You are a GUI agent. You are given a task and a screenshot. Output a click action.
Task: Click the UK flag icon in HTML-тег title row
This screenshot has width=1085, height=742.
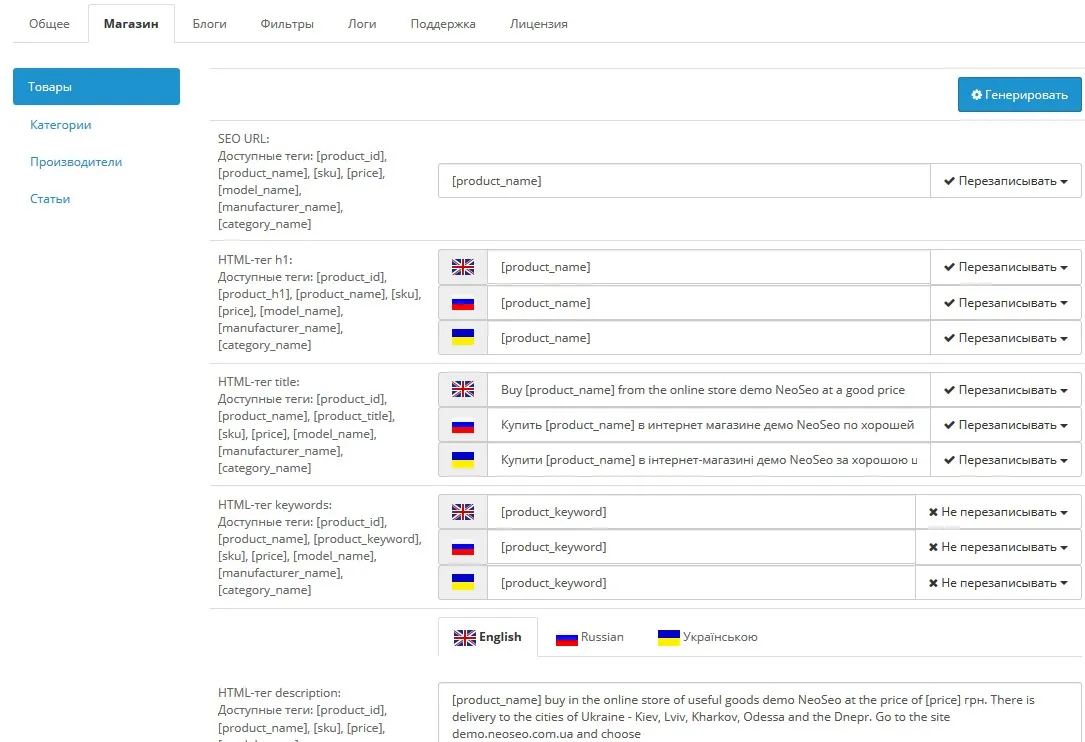(463, 390)
